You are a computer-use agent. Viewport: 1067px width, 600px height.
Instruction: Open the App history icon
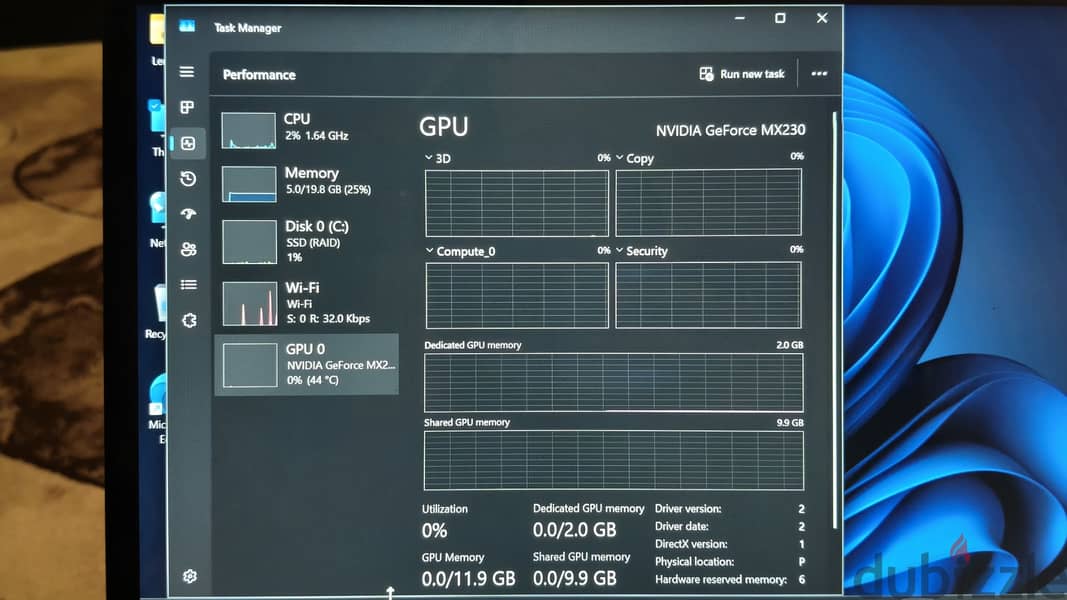coord(188,178)
